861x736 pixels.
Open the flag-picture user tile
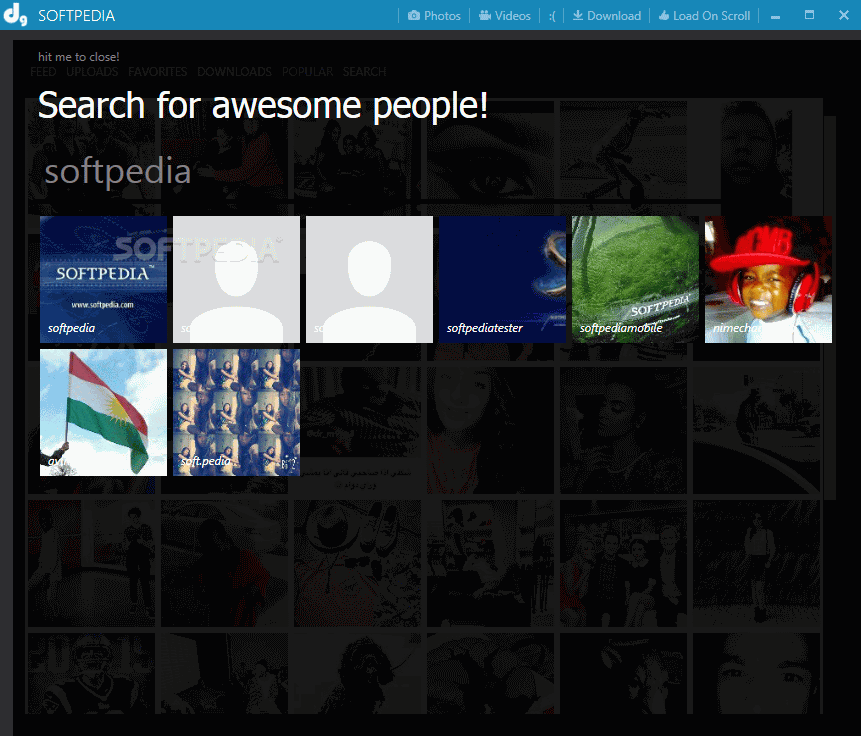point(103,412)
